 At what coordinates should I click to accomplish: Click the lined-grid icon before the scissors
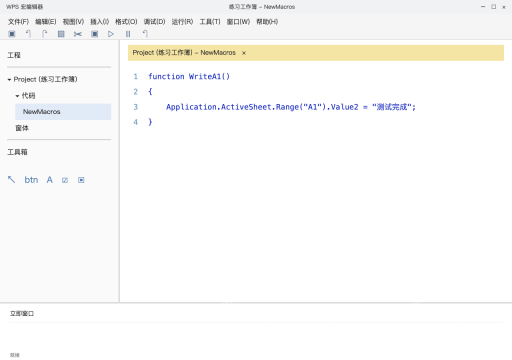click(x=61, y=34)
